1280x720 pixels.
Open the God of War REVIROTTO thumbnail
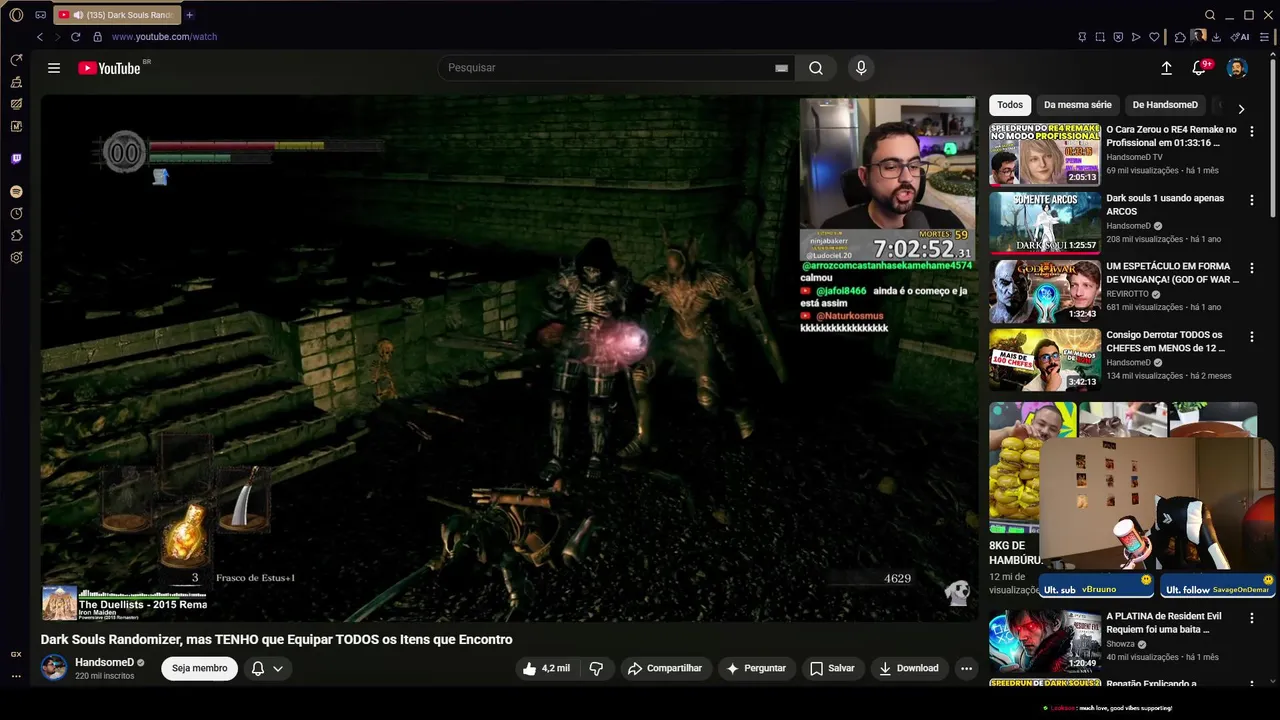point(1045,291)
